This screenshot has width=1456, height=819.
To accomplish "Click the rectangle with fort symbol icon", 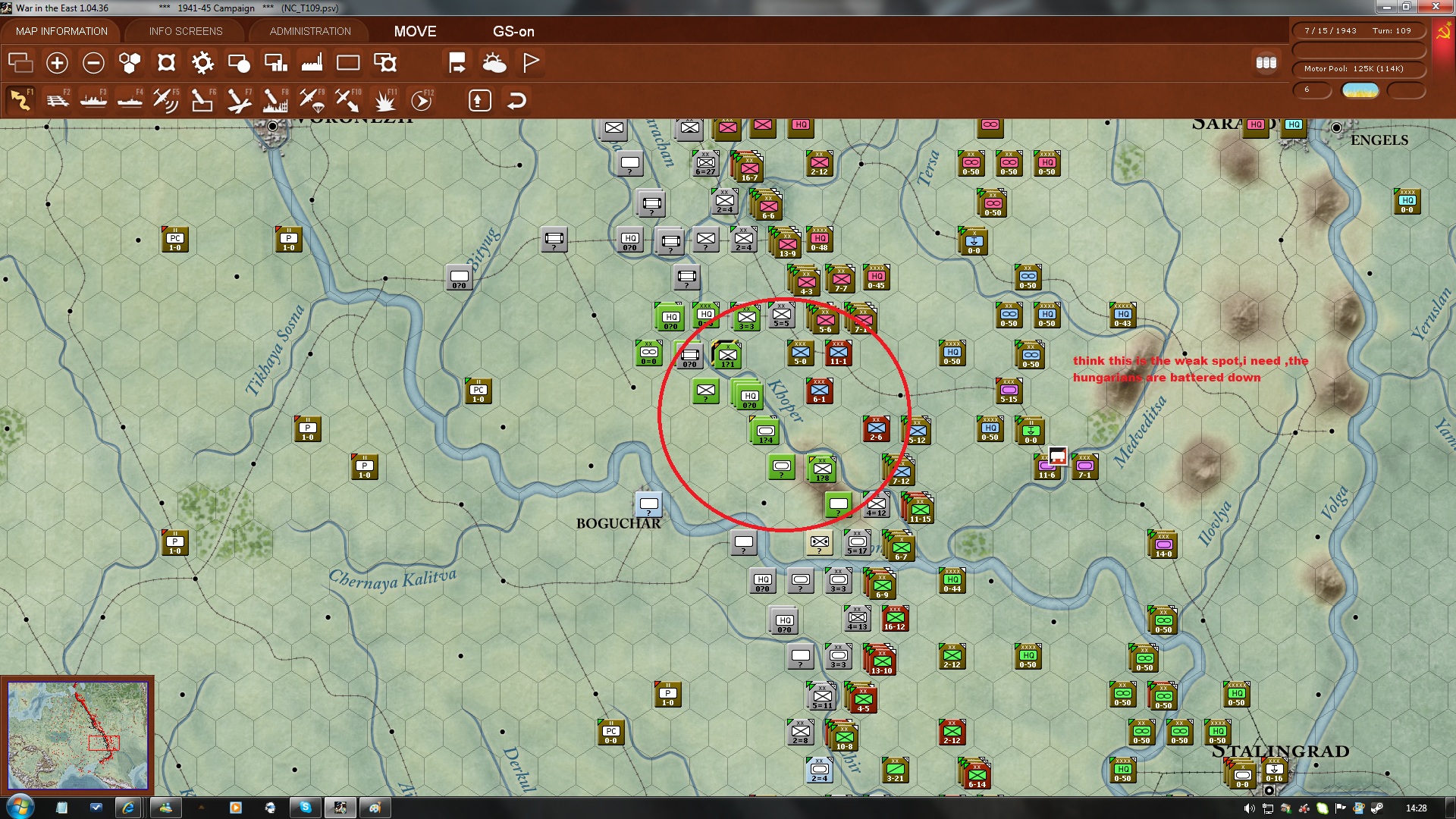I will pos(385,62).
